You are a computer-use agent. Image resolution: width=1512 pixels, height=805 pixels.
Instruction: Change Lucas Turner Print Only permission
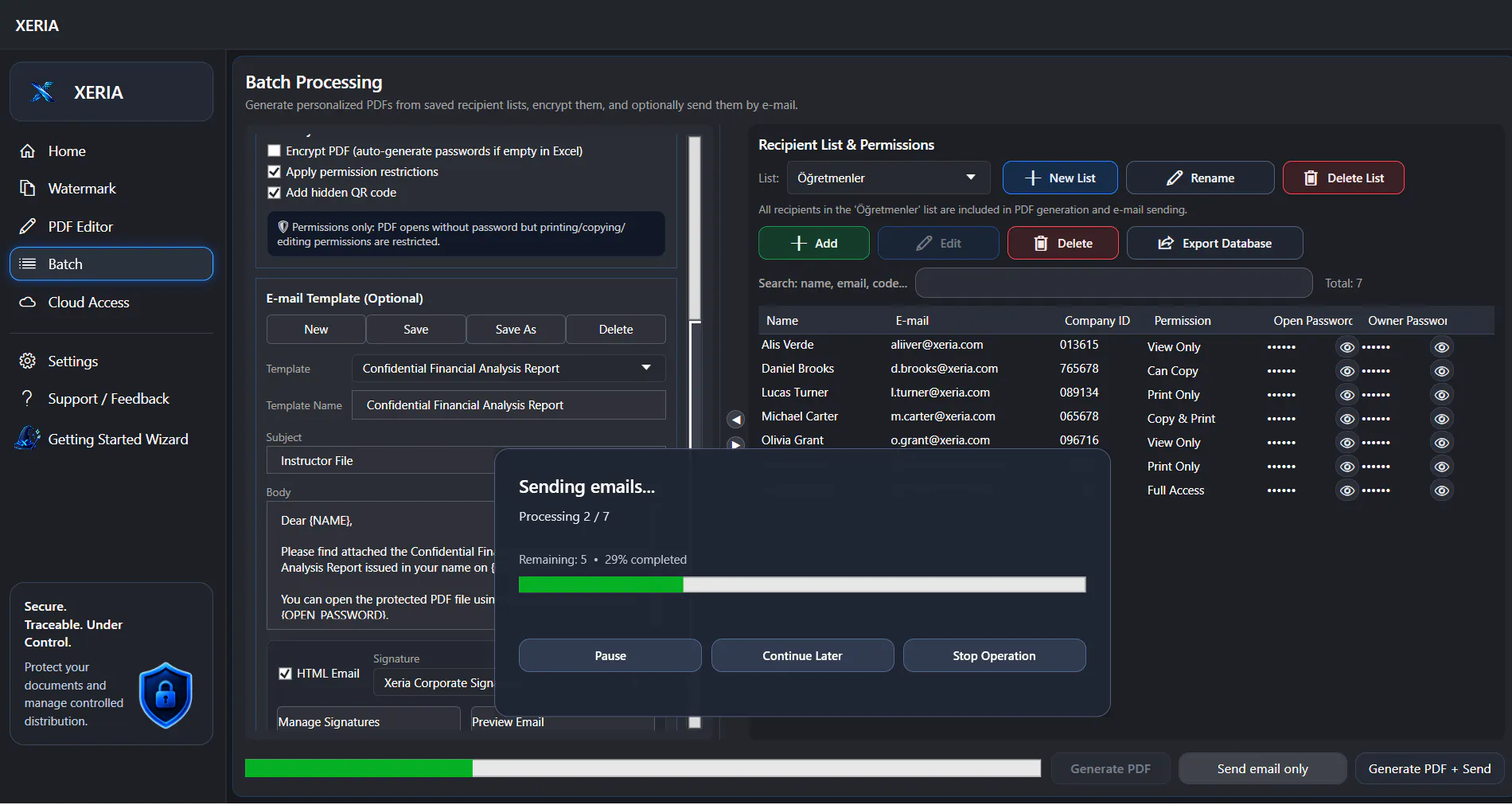tap(1173, 395)
